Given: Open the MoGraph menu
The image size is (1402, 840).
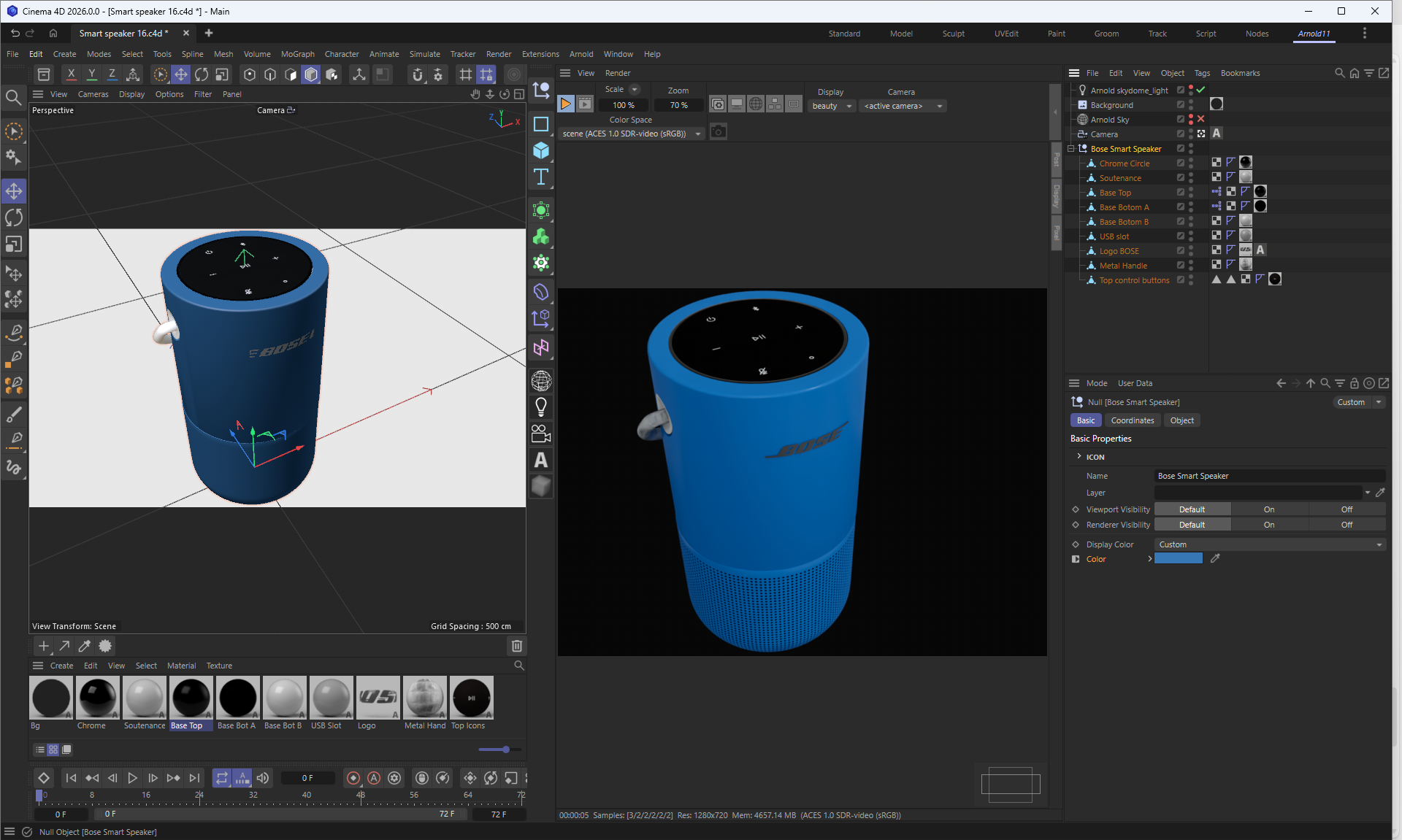Looking at the screenshot, I should click(x=297, y=54).
